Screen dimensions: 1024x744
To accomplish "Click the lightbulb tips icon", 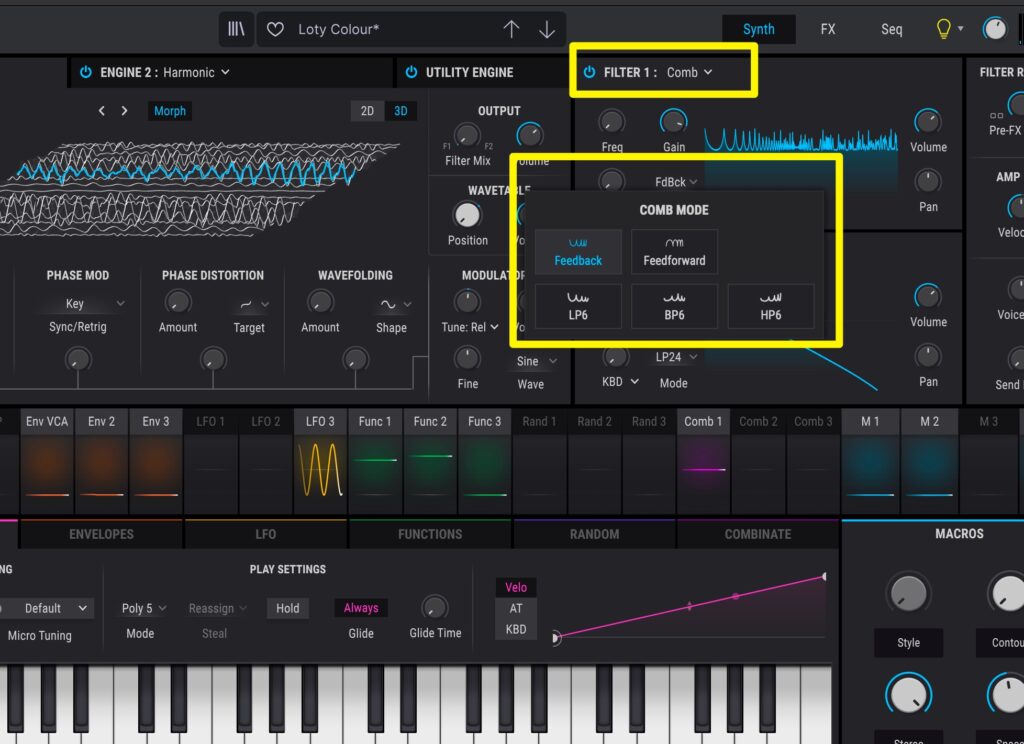I will (943, 29).
